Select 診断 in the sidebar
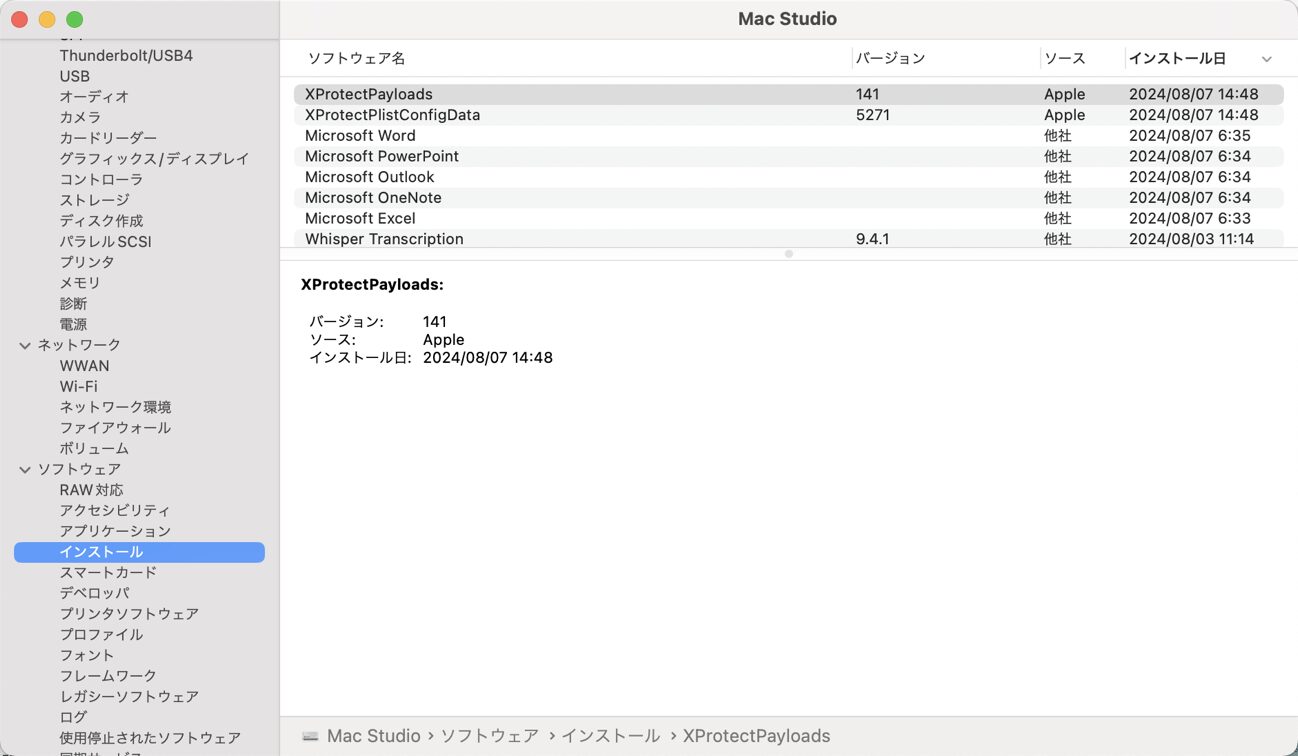1298x756 pixels. (73, 303)
